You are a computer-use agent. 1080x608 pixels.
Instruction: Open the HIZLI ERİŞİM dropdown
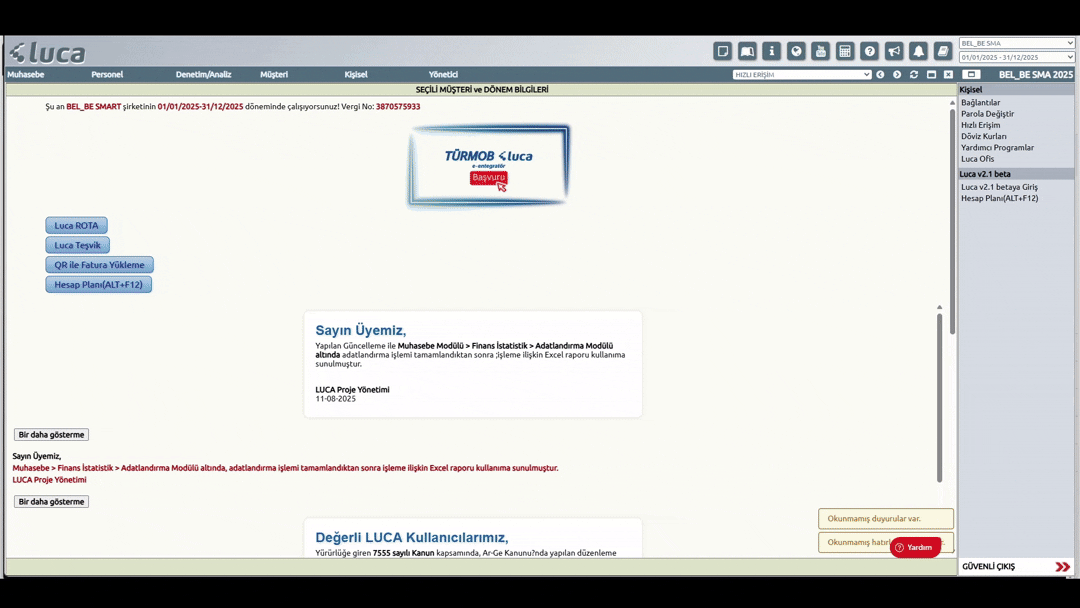[802, 75]
